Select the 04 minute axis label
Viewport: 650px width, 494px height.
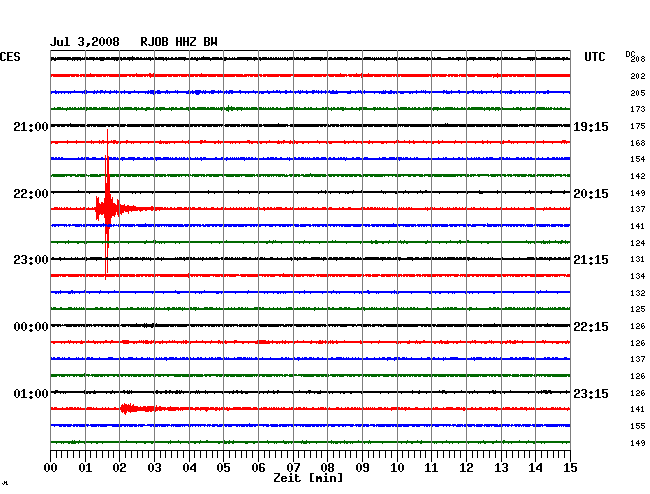point(189,467)
